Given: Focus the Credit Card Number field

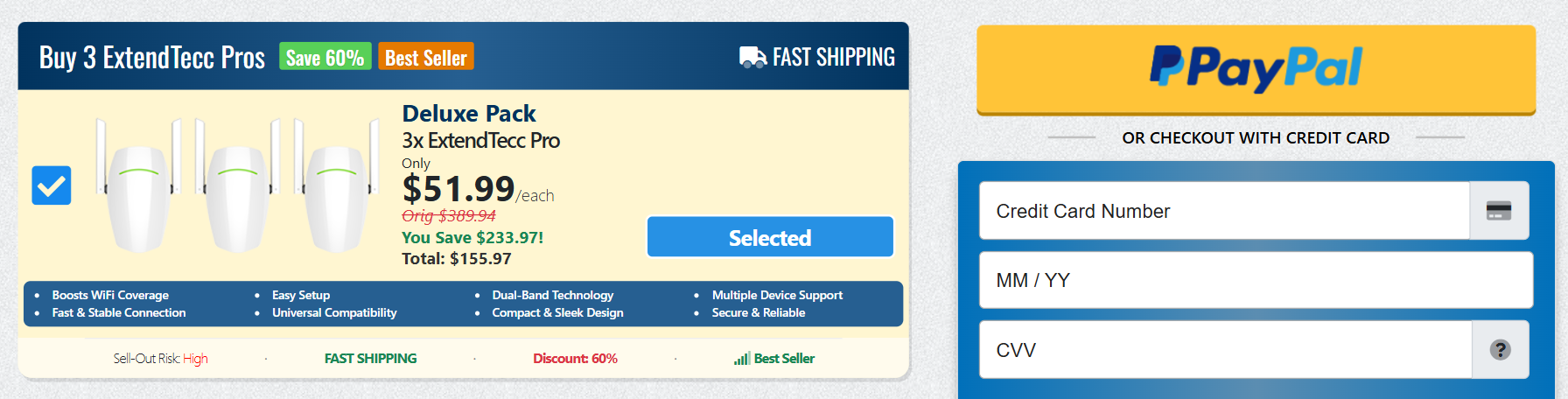Looking at the screenshot, I should click(1224, 211).
